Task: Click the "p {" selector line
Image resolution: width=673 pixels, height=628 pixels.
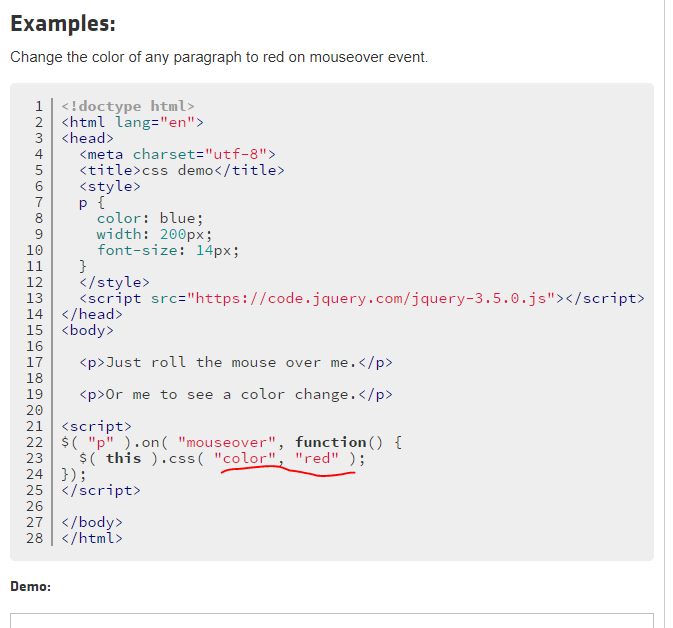Action: [x=92, y=202]
